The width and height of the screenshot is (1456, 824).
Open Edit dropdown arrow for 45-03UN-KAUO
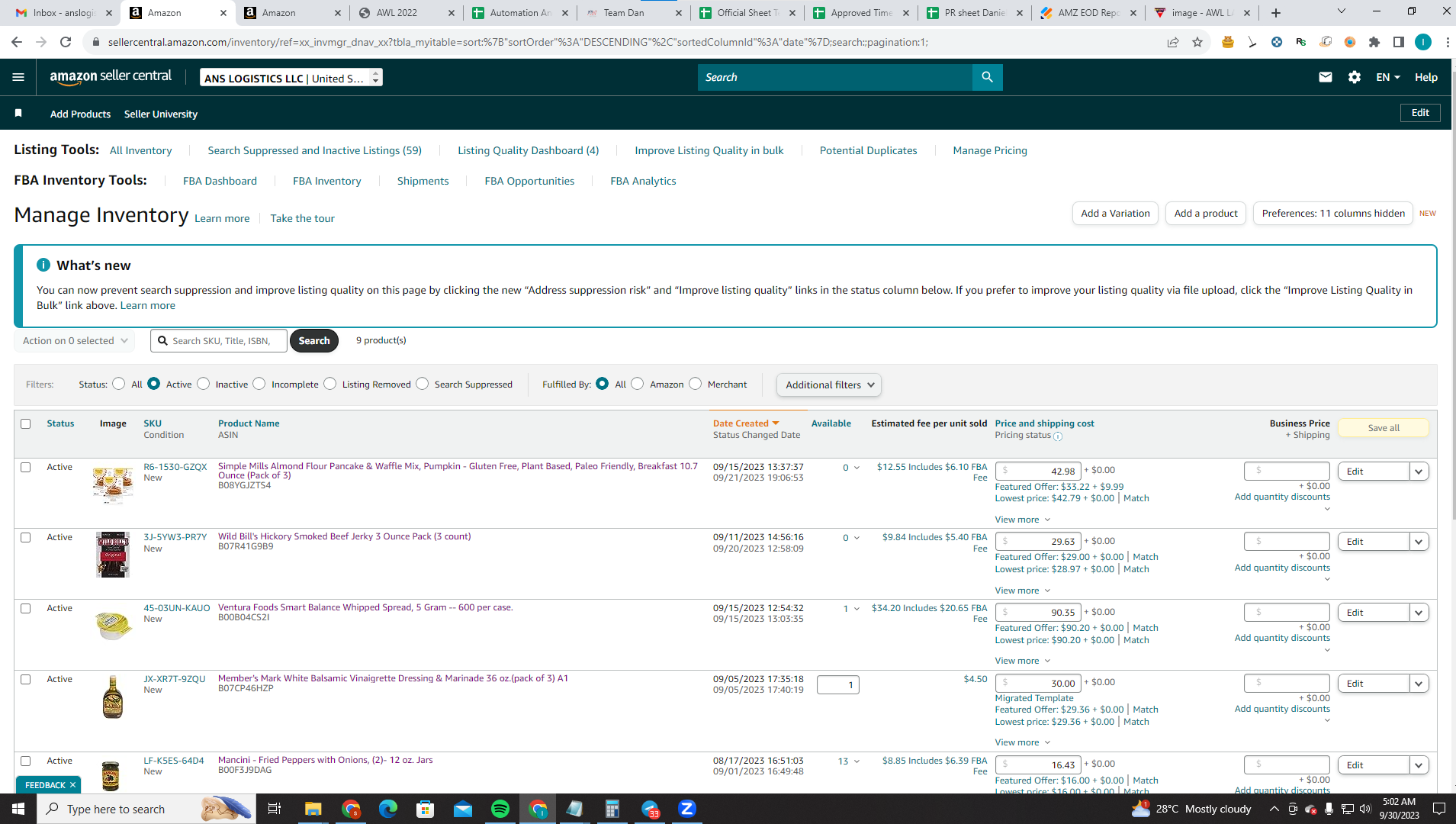[x=1419, y=613]
